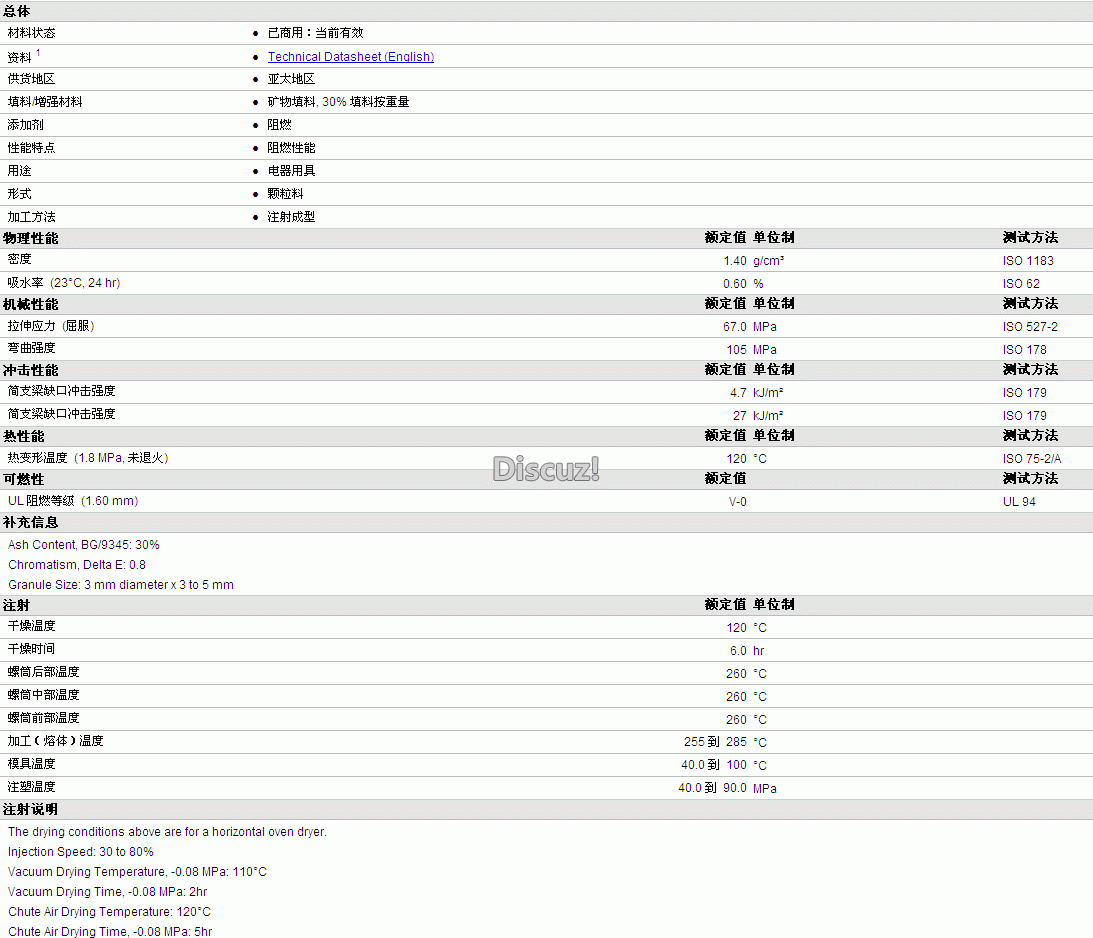Select the V-0 flammability rating
Screen dimensions: 1093x938
click(x=737, y=502)
